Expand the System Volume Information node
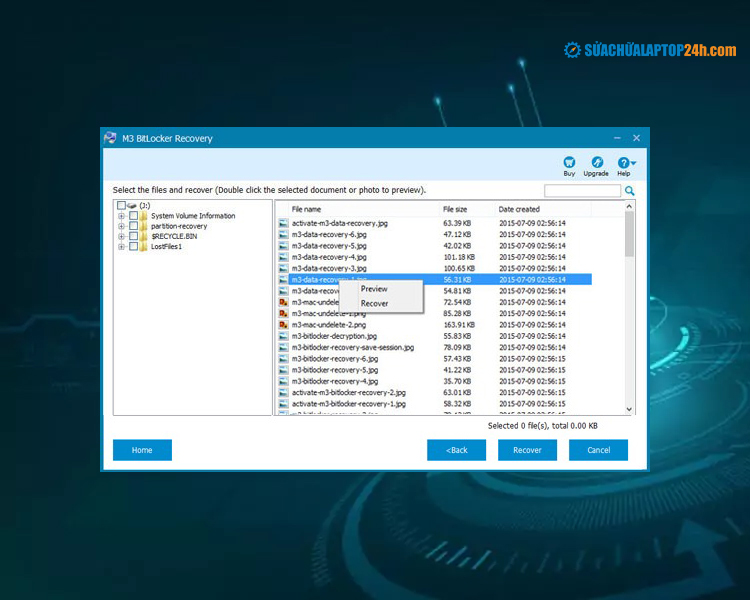This screenshot has height=600, width=750. tap(121, 216)
